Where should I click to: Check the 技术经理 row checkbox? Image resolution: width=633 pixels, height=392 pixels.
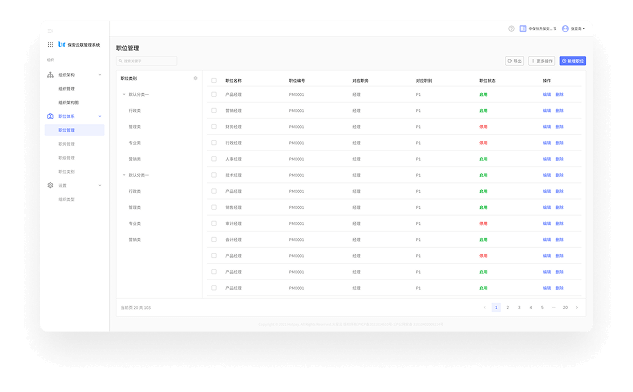tap(214, 175)
